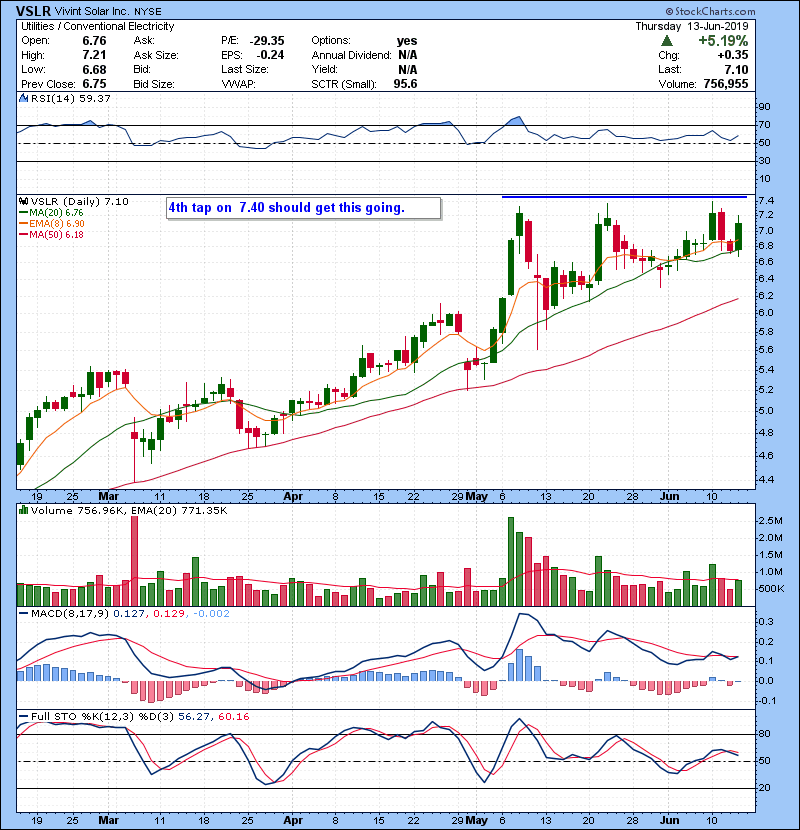Image resolution: width=800 pixels, height=830 pixels.
Task: Click the Annual Dividend N/A value
Action: (408, 55)
